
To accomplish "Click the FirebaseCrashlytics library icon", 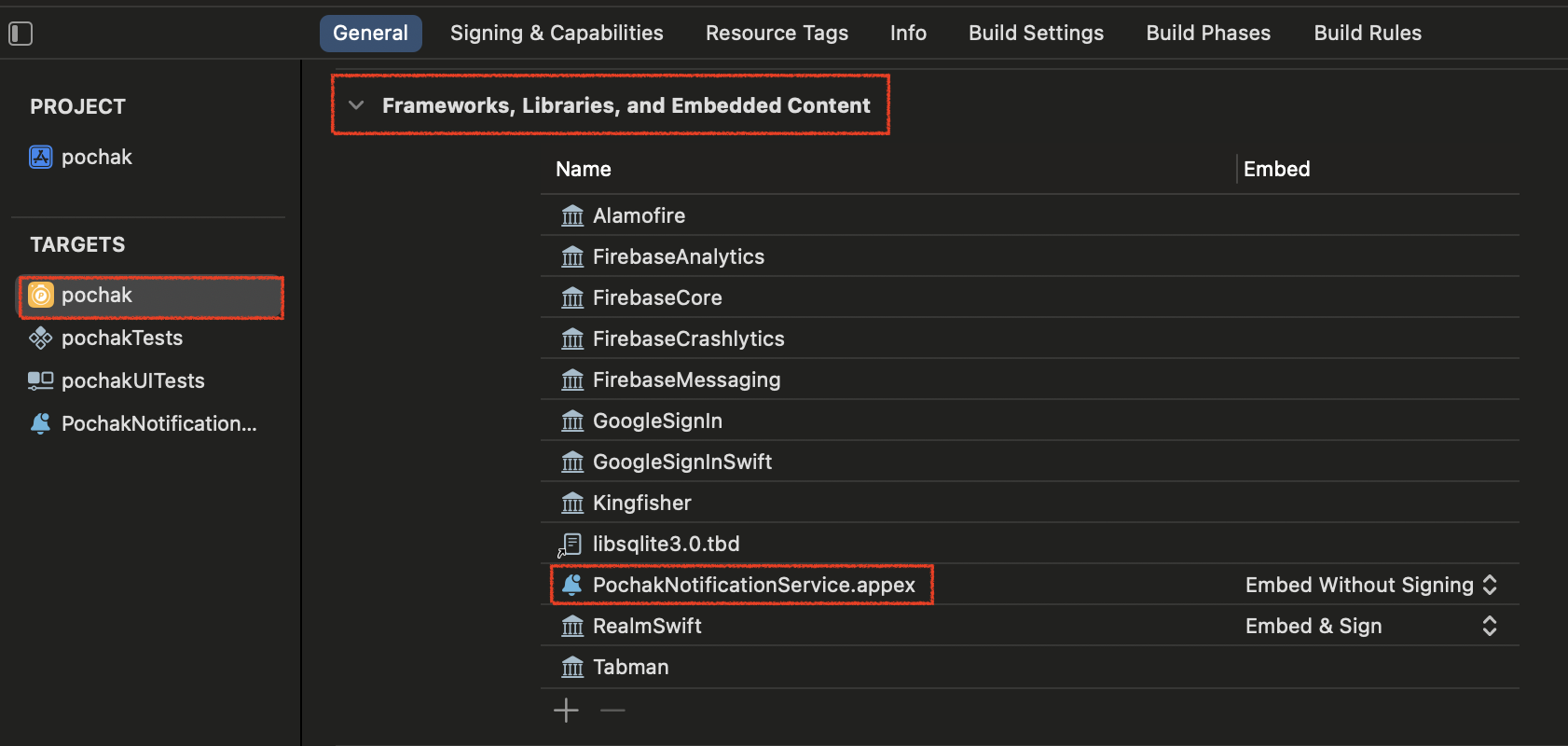I will [572, 338].
